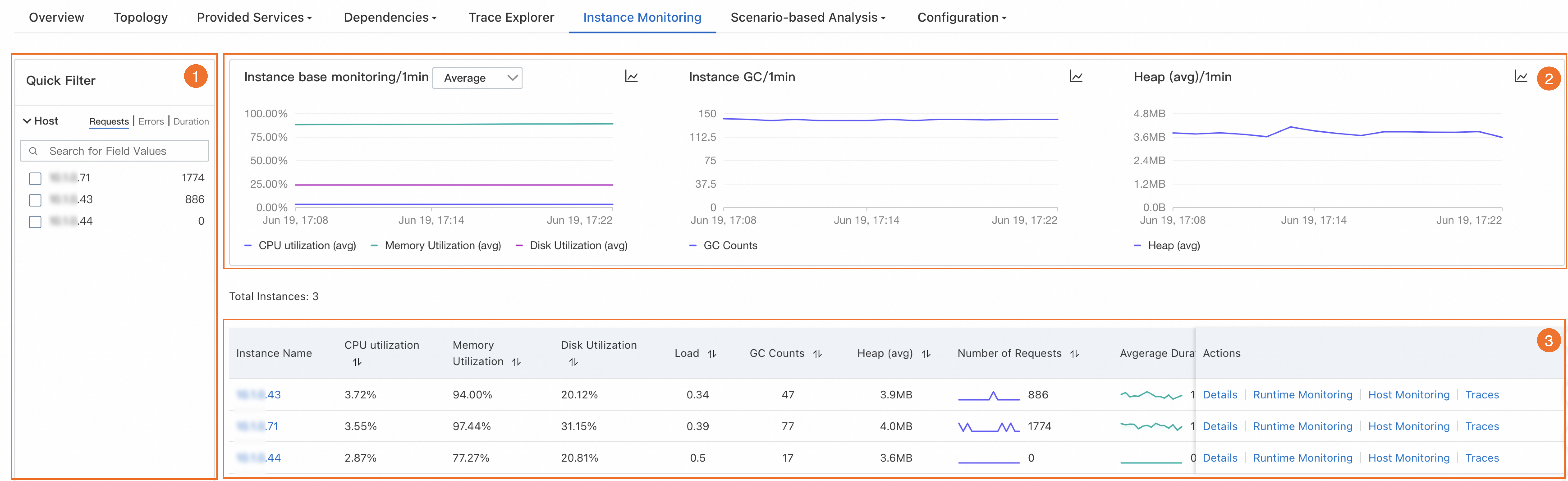Sort by GC Counts column arrows
Image resolution: width=1568 pixels, height=481 pixels.
(x=818, y=354)
